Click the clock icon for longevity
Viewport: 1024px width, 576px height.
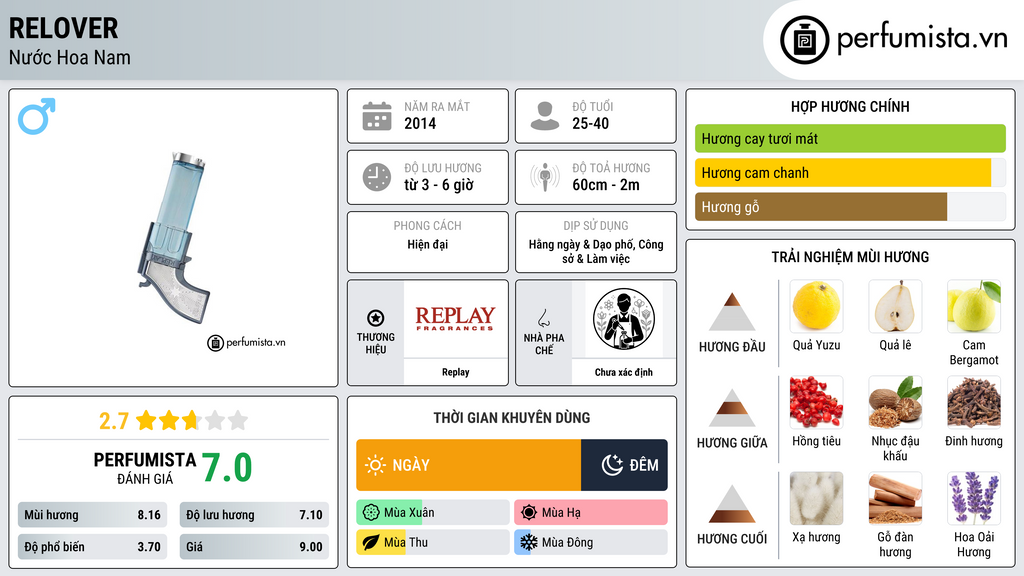coord(377,177)
